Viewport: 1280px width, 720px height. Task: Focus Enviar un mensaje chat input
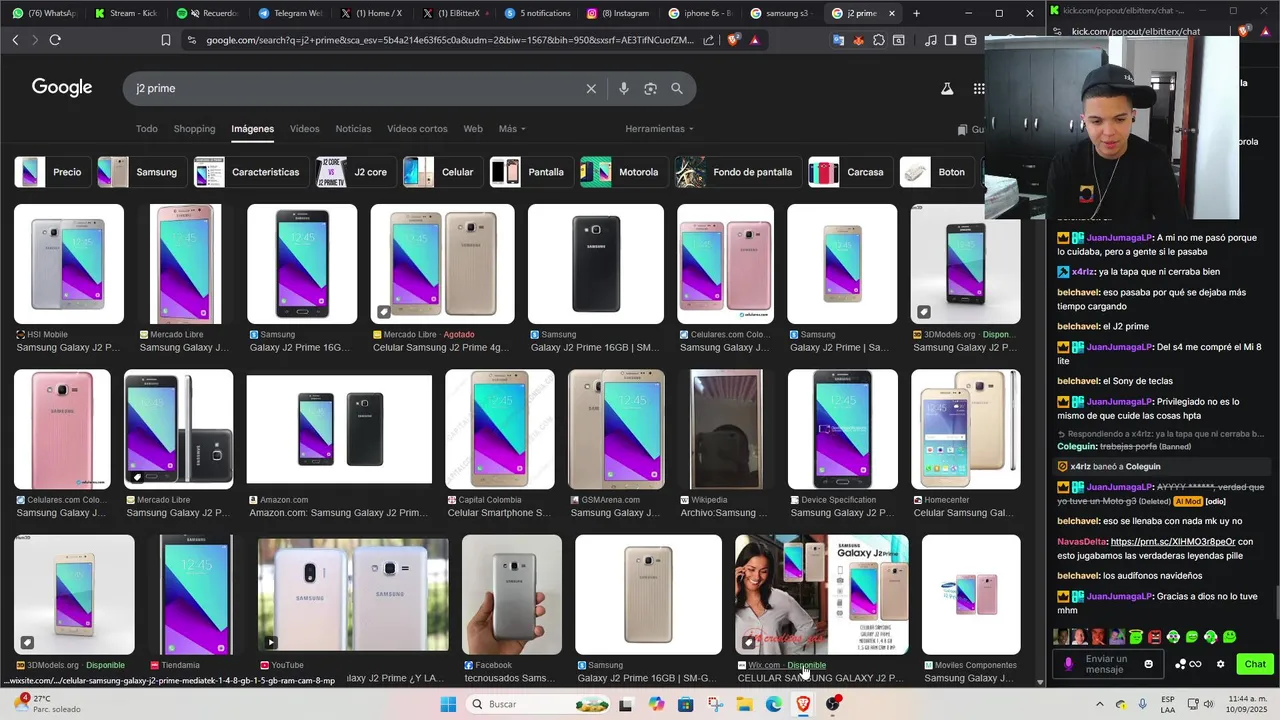click(1107, 664)
